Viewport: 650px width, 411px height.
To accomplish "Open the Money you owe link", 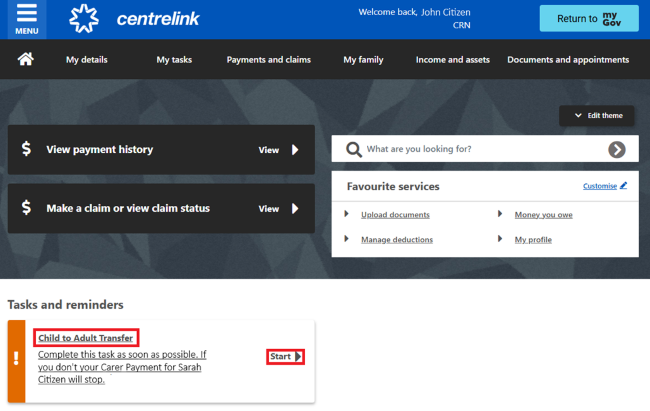I will [x=543, y=215].
